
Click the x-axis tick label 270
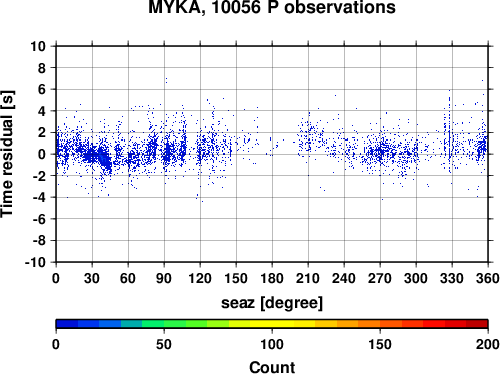(380, 278)
